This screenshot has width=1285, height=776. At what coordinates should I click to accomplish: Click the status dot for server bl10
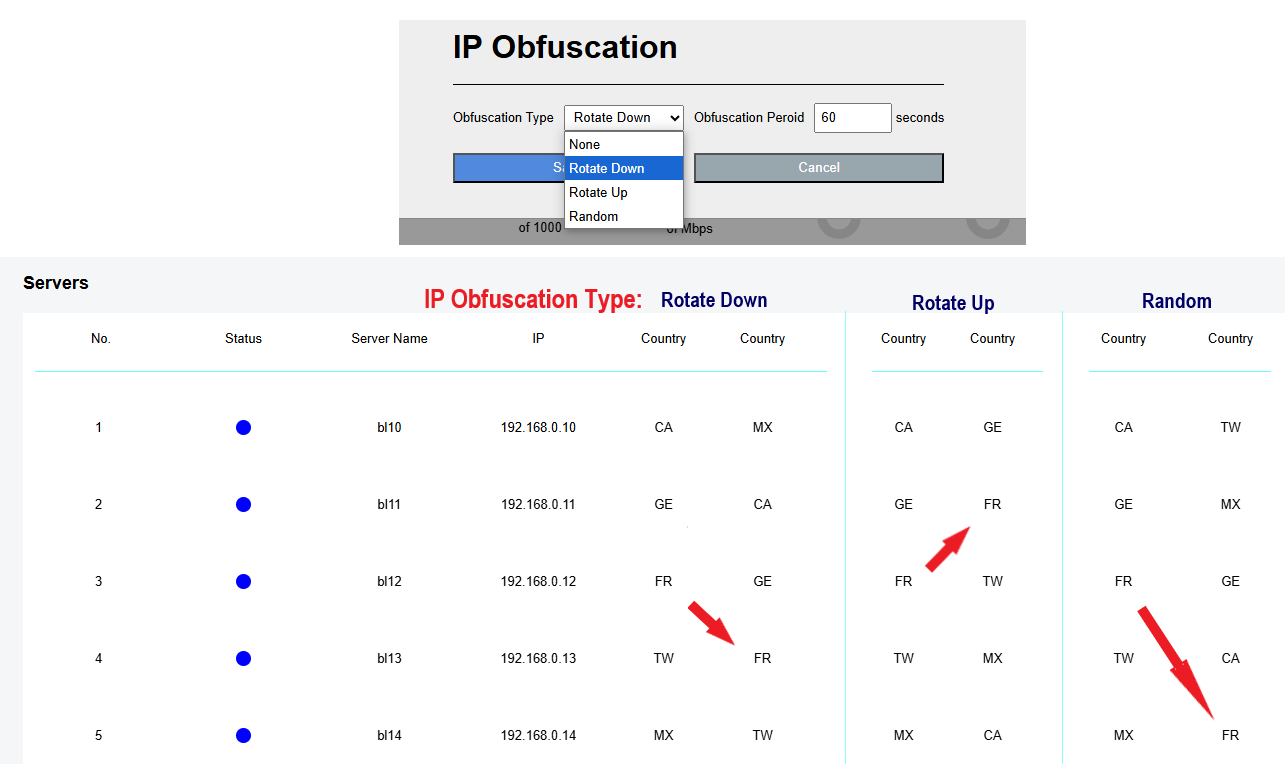click(x=243, y=428)
